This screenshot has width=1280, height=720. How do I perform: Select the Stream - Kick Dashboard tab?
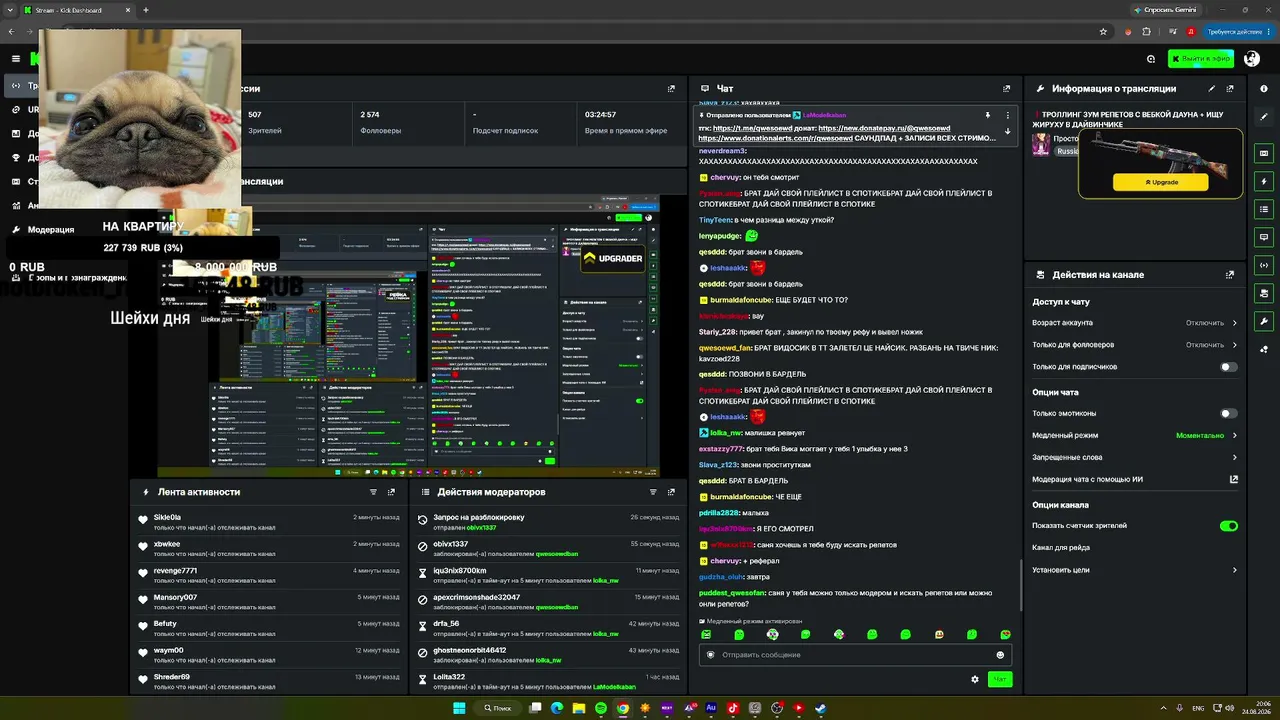78,10
